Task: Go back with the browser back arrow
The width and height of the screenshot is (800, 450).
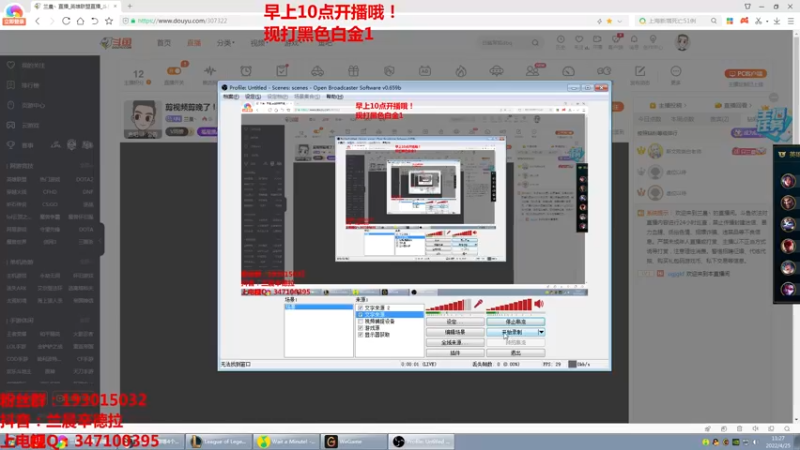Action: 38,21
